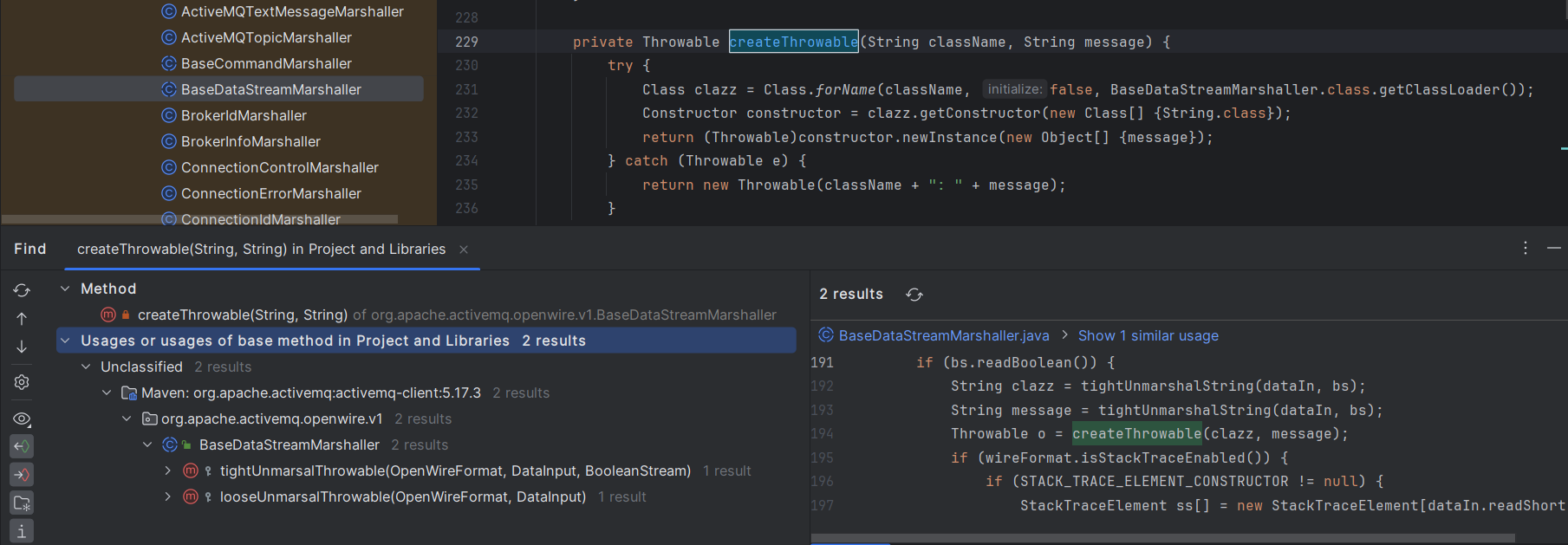This screenshot has width=1568, height=545.
Task: Open Find panel three-dots options menu
Action: pos(1526,248)
